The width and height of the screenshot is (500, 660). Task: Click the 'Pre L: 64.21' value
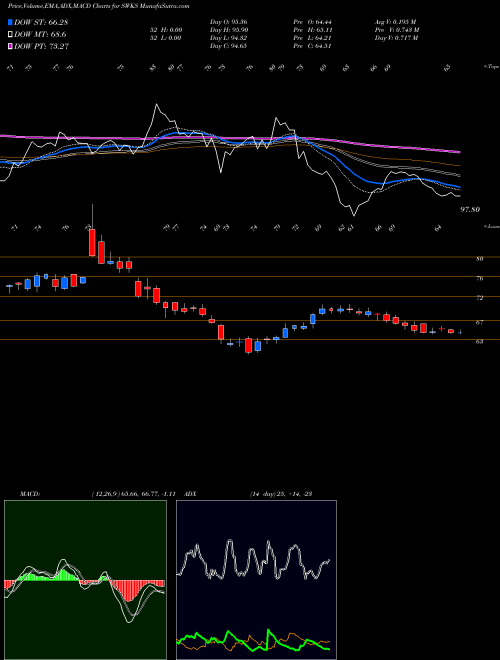[x=314, y=38]
